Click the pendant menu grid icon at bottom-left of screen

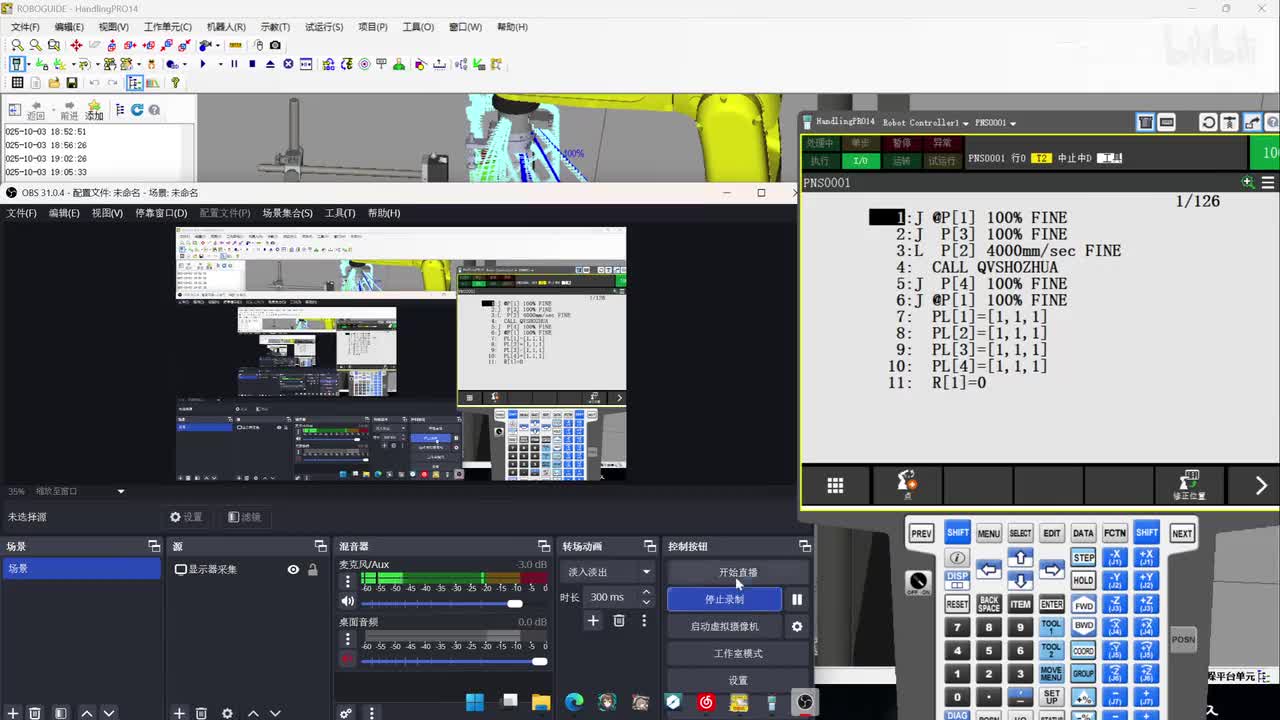point(835,486)
